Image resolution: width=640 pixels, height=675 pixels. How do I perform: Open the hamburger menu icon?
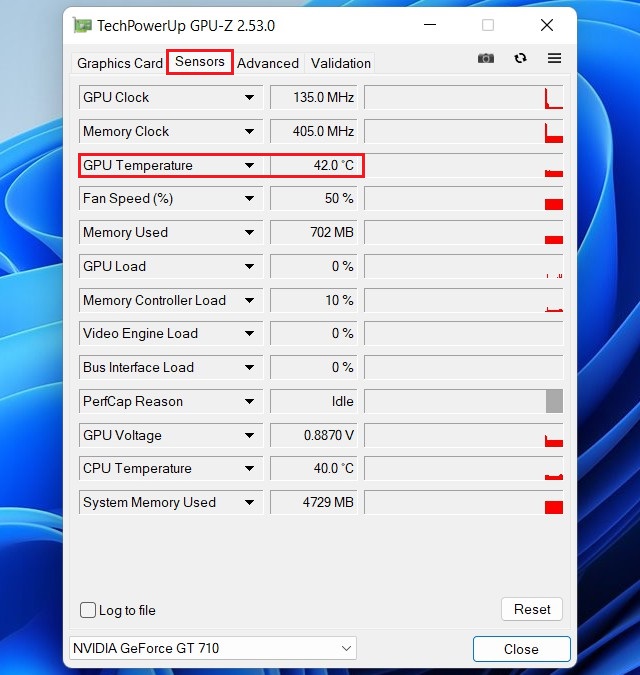click(x=554, y=58)
